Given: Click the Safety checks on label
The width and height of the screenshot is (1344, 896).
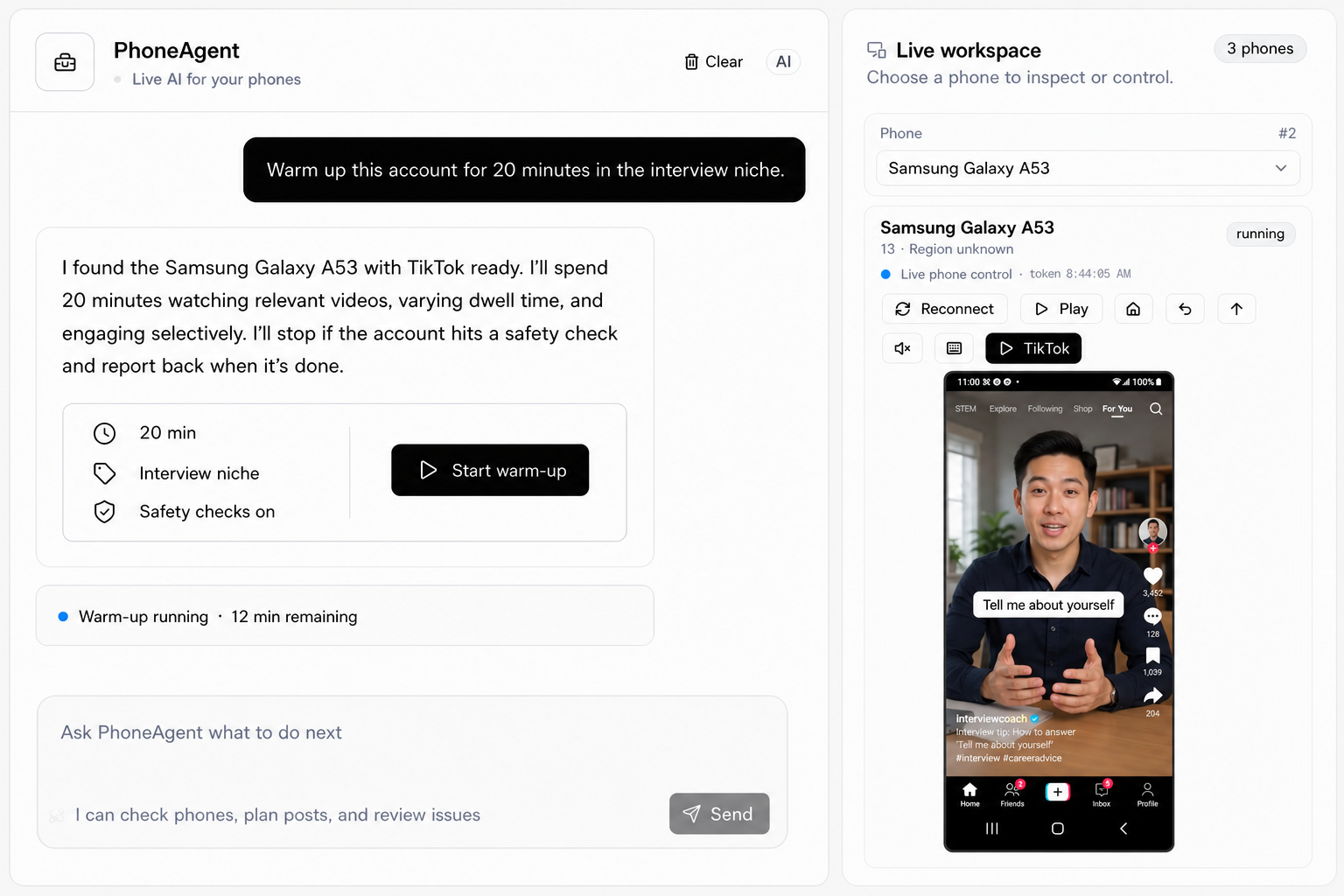Looking at the screenshot, I should 207,512.
